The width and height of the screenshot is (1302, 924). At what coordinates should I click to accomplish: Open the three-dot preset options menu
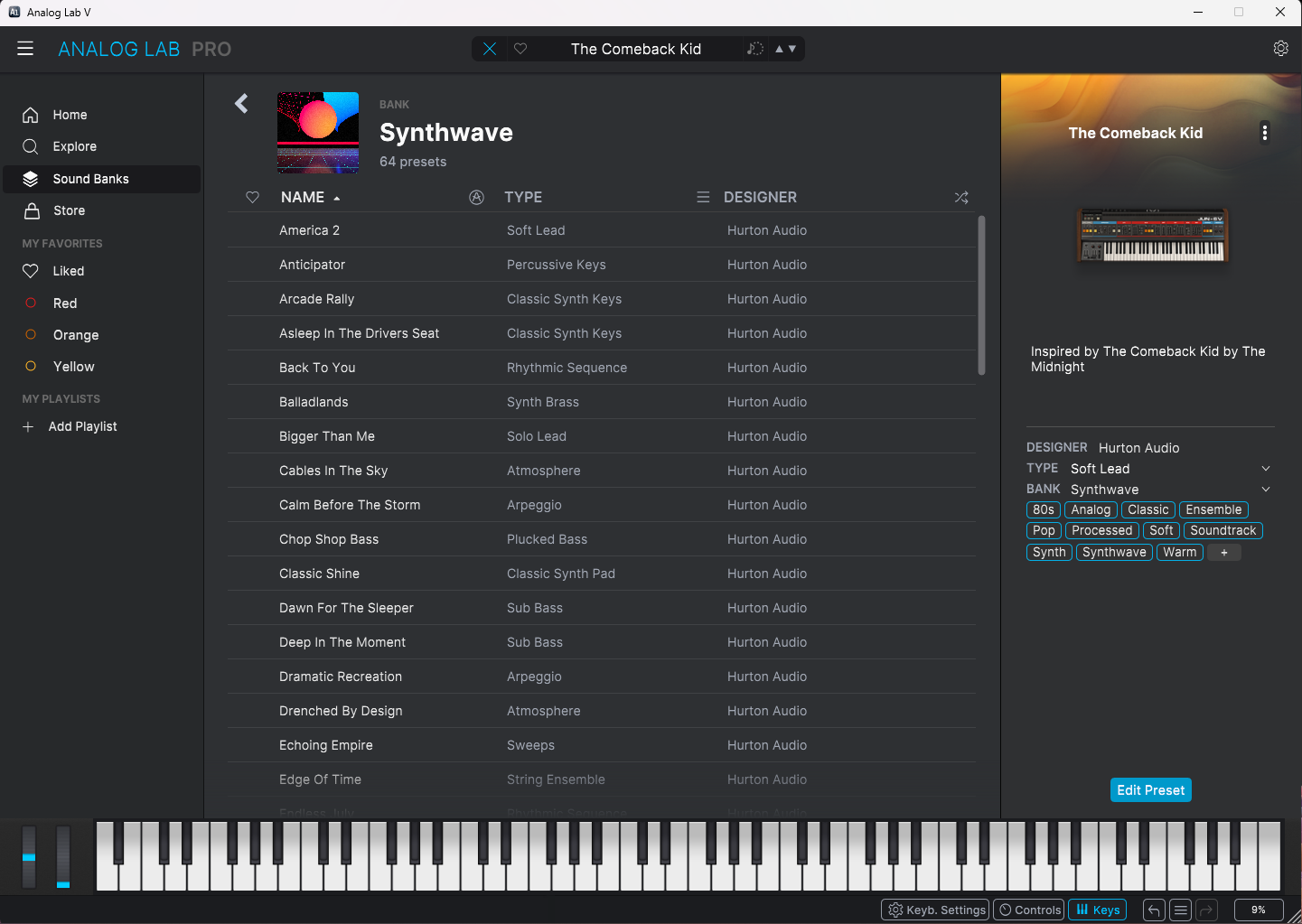point(1265,133)
